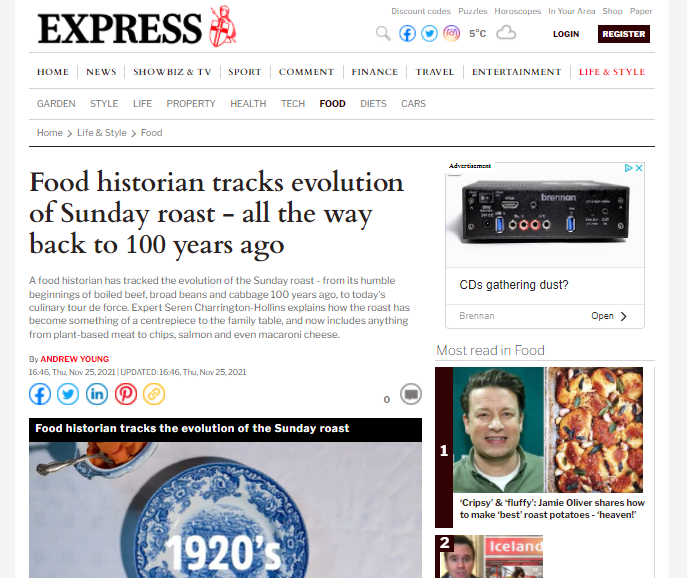Image resolution: width=687 pixels, height=578 pixels.
Task: Open Express Facebook page from header icon
Action: (x=407, y=33)
